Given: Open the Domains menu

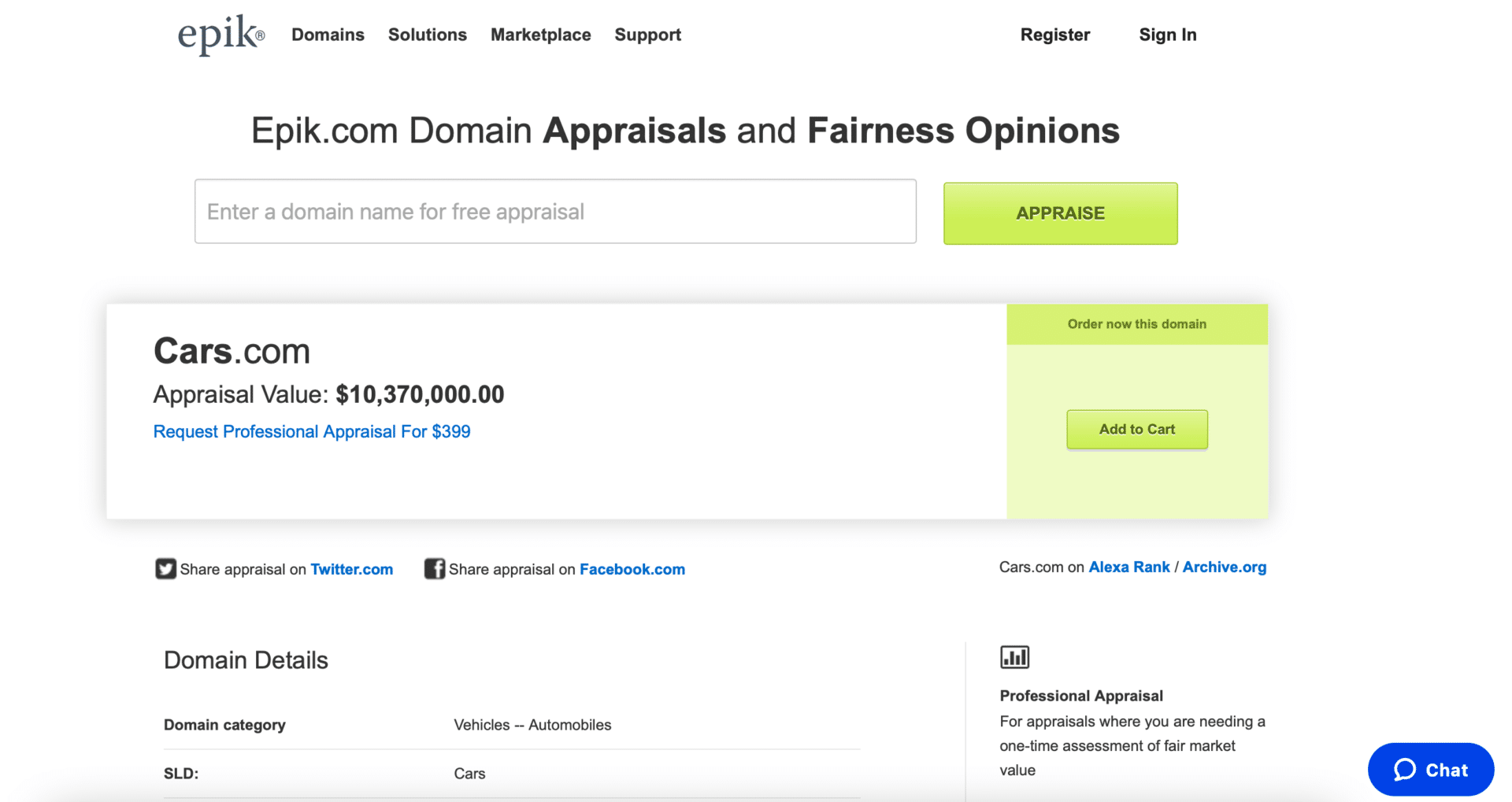Looking at the screenshot, I should tap(328, 35).
